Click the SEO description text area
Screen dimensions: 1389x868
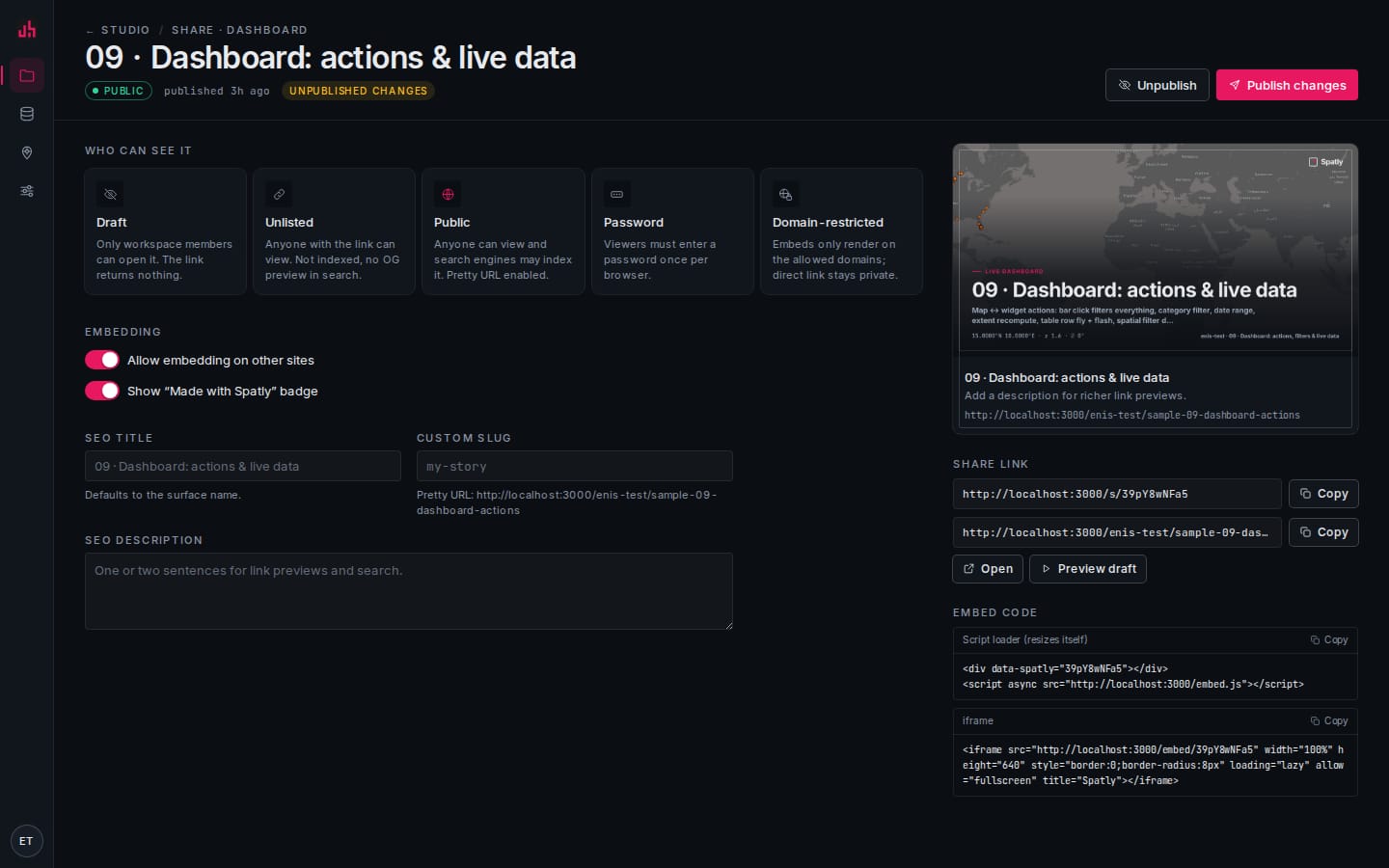pyautogui.click(x=409, y=591)
